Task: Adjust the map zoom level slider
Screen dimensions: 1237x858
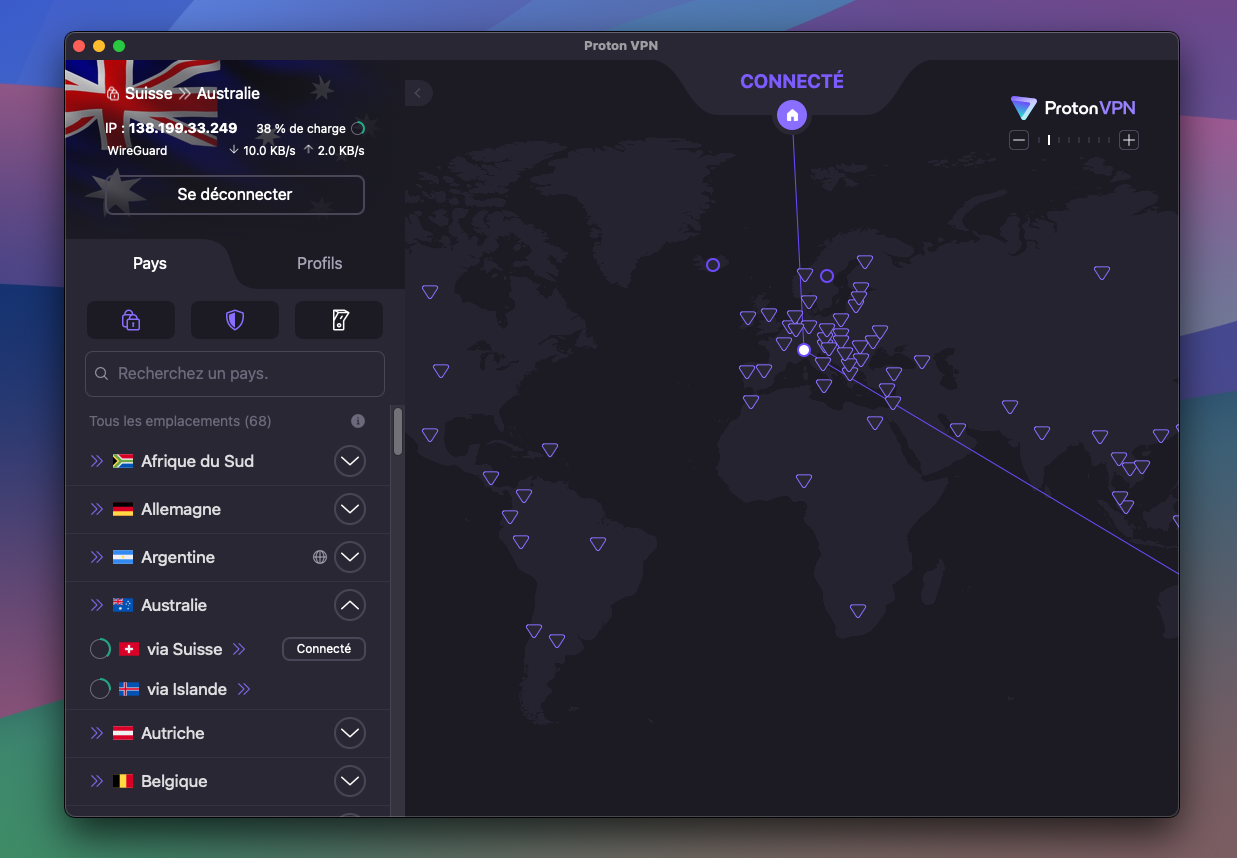Action: (x=1074, y=140)
